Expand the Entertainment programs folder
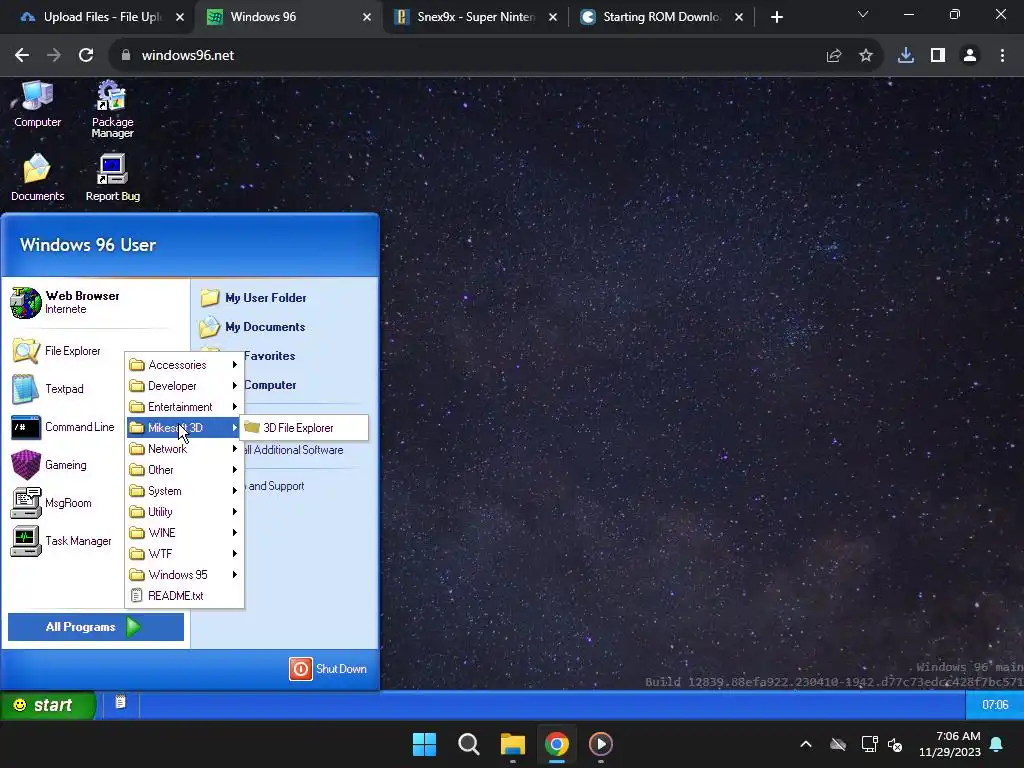 click(x=185, y=407)
